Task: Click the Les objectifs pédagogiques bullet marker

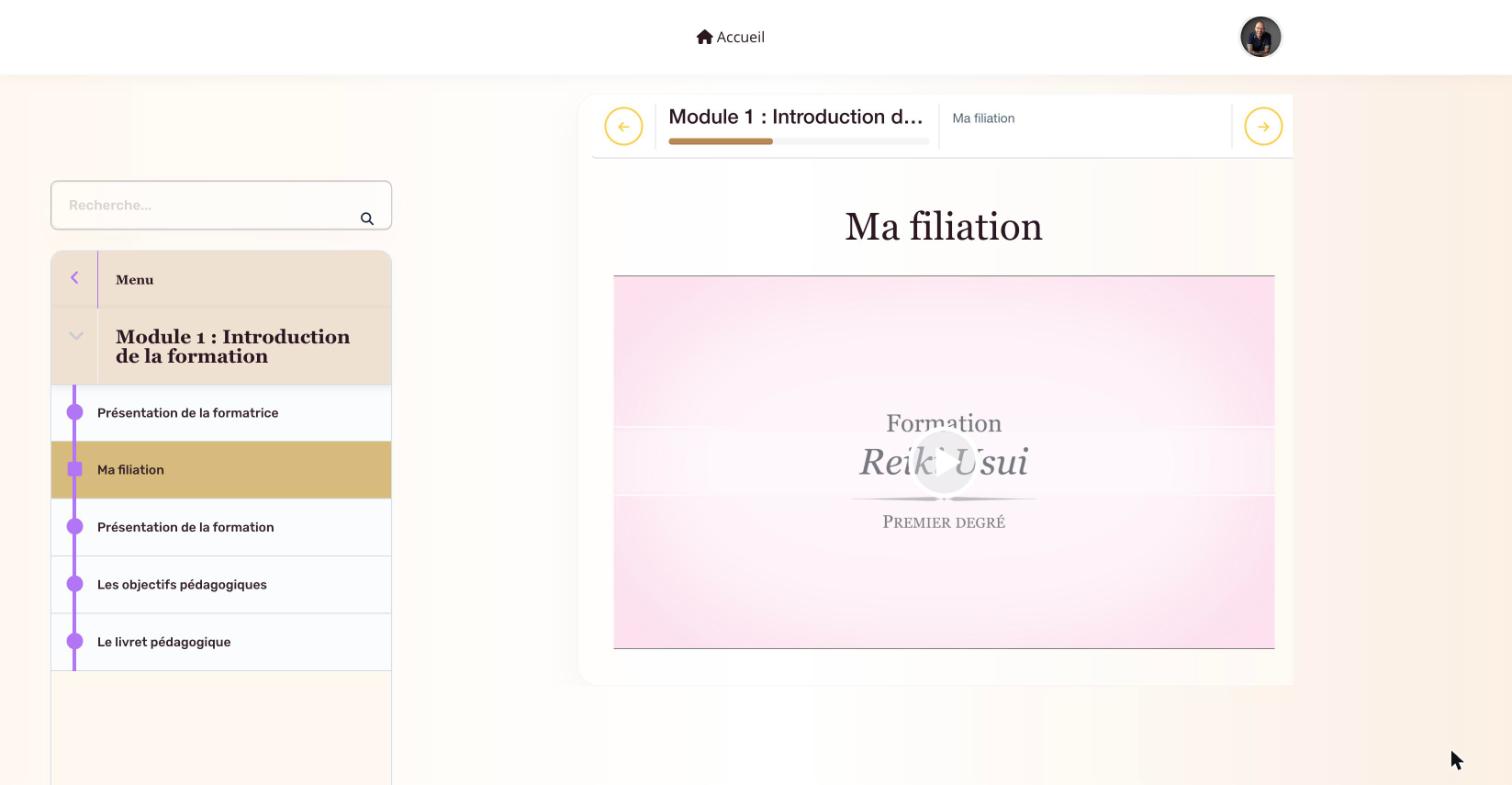Action: click(x=75, y=583)
